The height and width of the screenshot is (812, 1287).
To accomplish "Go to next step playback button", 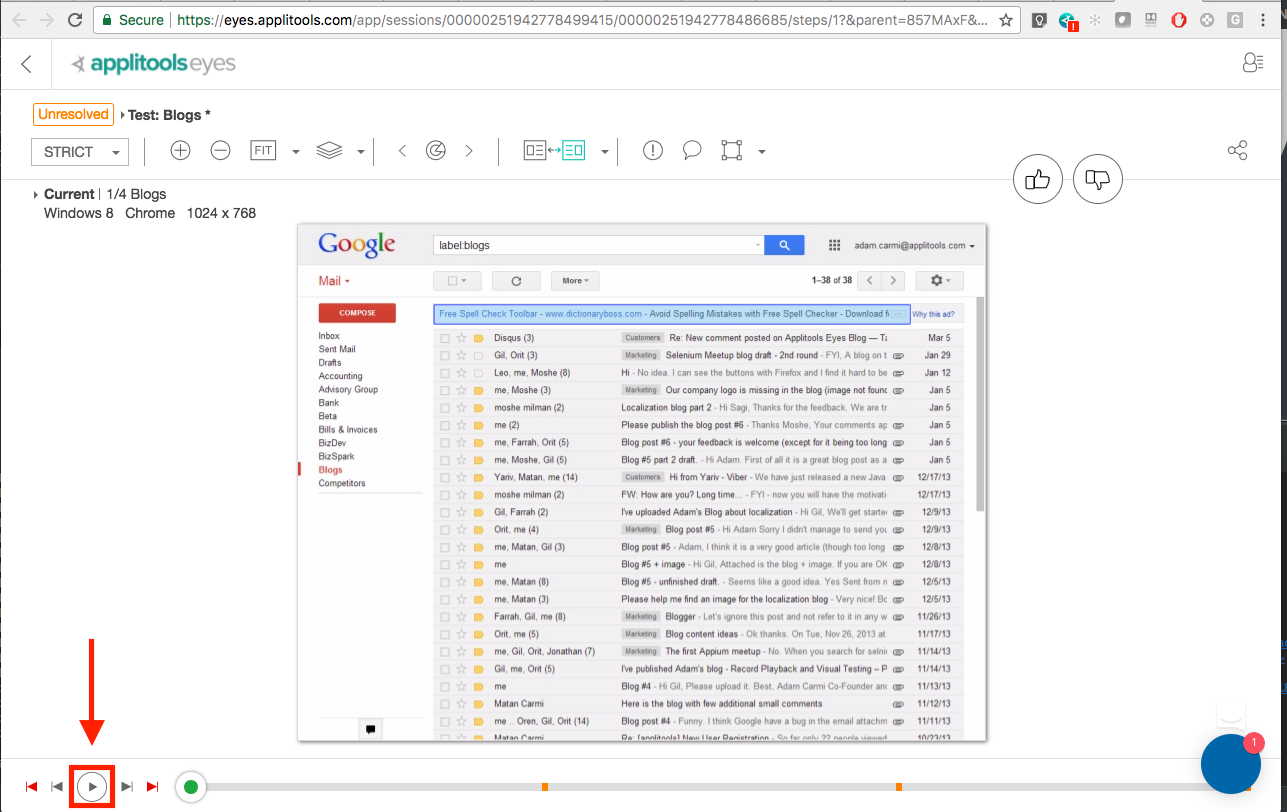I will tap(127, 787).
